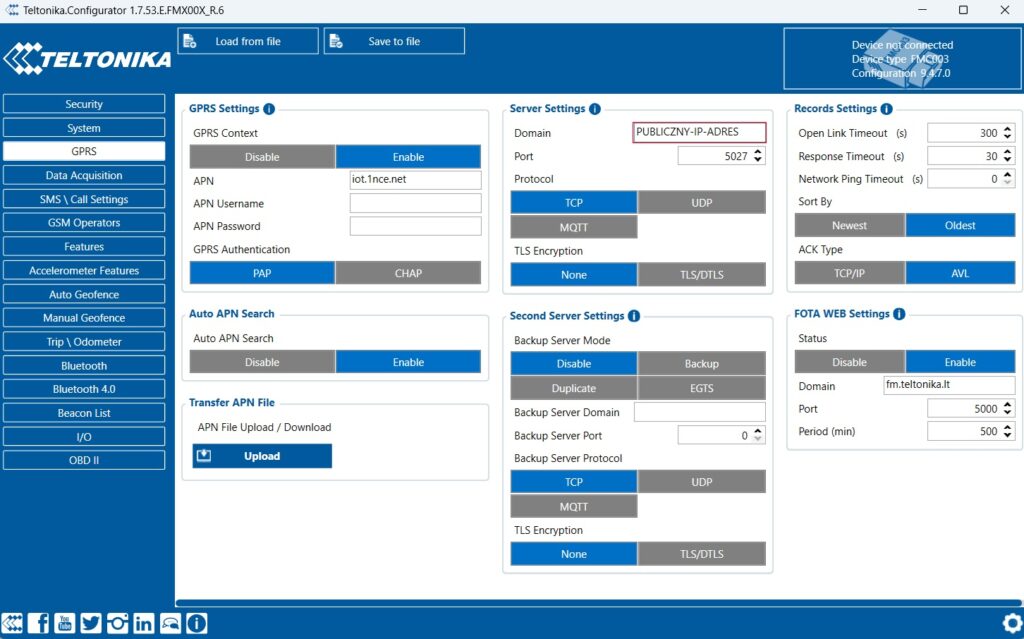Click the Teltonika logo
Viewport: 1024px width, 639px height.
tap(88, 59)
